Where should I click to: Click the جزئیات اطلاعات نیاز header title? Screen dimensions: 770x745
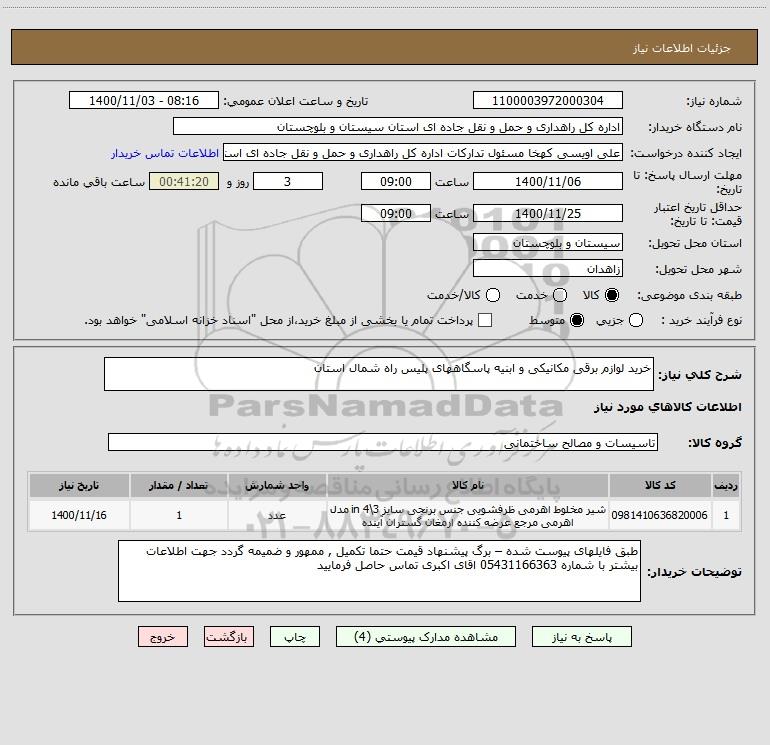681,48
